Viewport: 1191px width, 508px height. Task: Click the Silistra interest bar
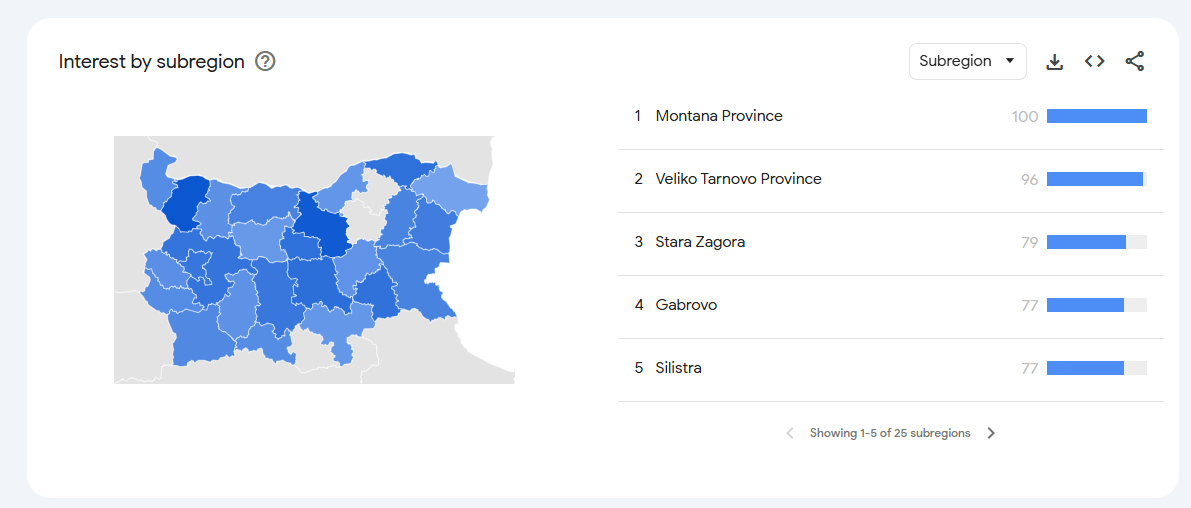click(x=1085, y=368)
